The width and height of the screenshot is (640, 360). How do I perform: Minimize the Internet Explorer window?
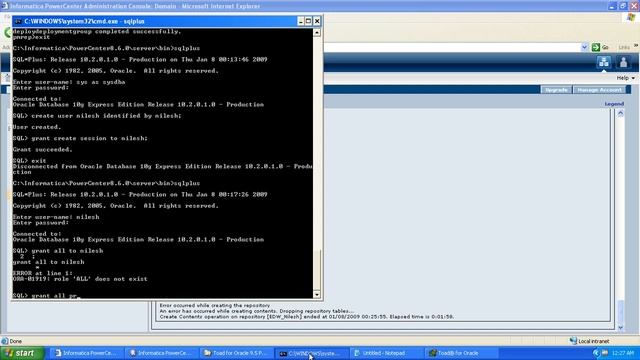[x=611, y=6]
